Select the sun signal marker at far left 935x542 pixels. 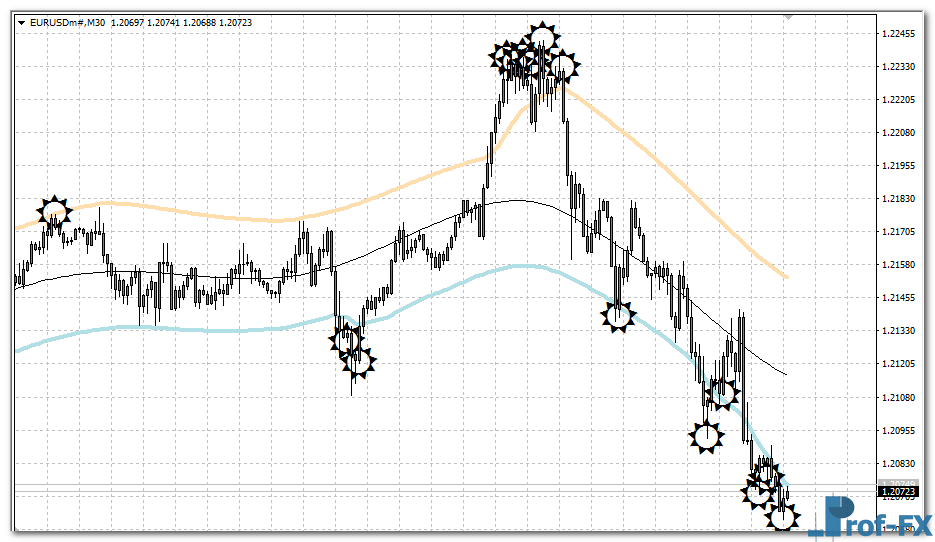click(x=55, y=211)
